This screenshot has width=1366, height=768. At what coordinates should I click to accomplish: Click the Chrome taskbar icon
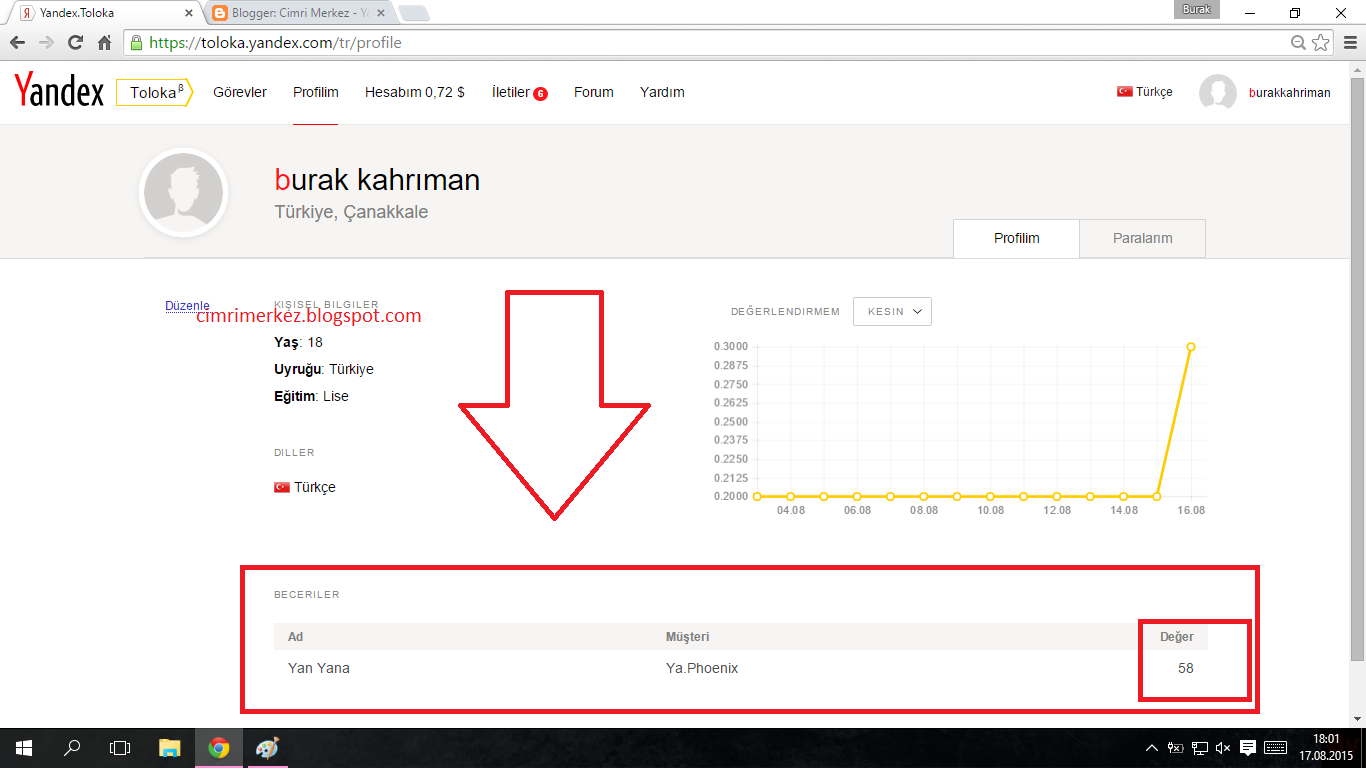[x=218, y=747]
